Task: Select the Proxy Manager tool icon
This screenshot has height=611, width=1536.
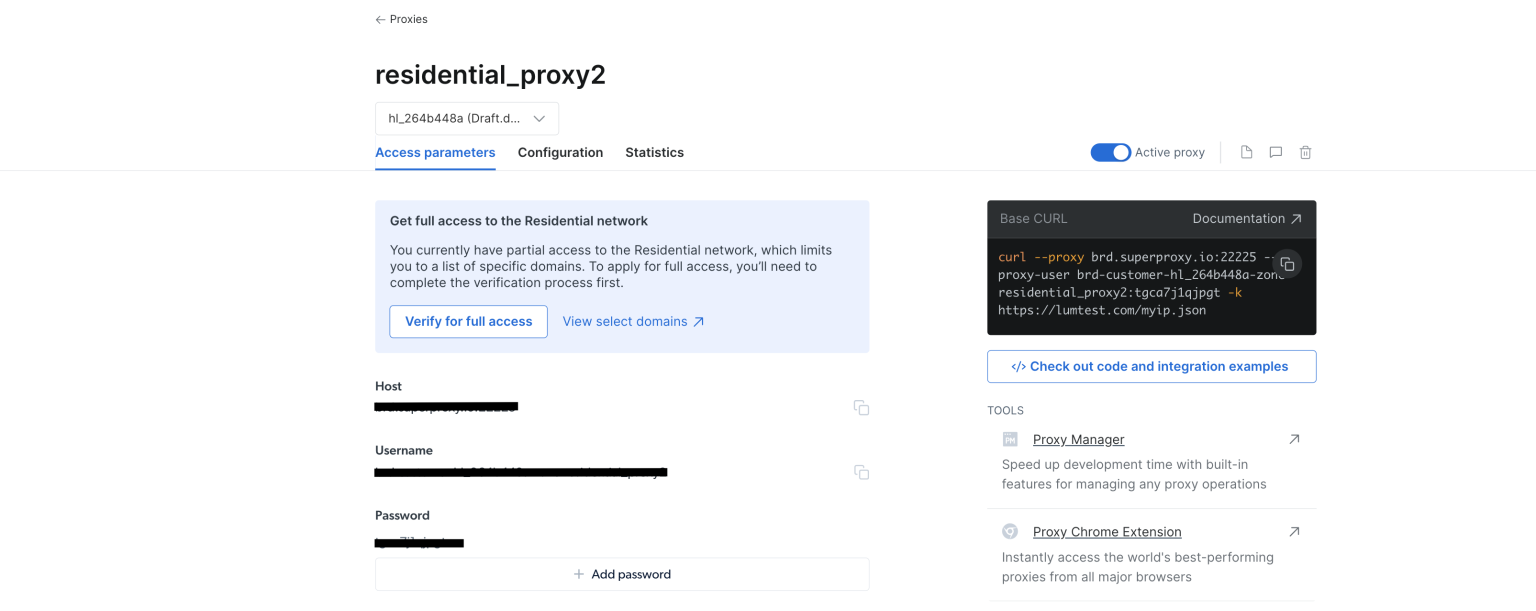Action: [1009, 439]
